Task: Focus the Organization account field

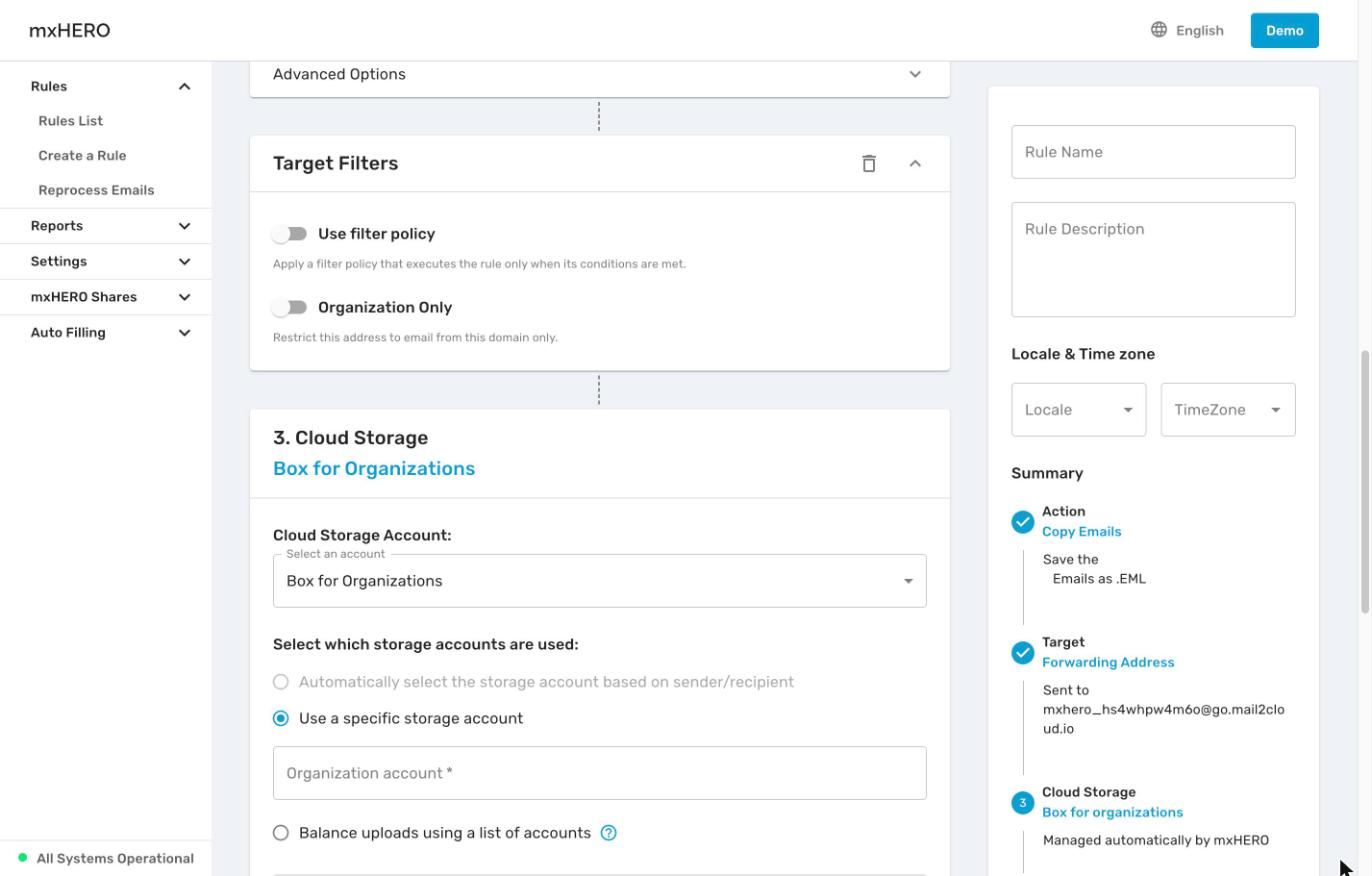Action: point(600,773)
